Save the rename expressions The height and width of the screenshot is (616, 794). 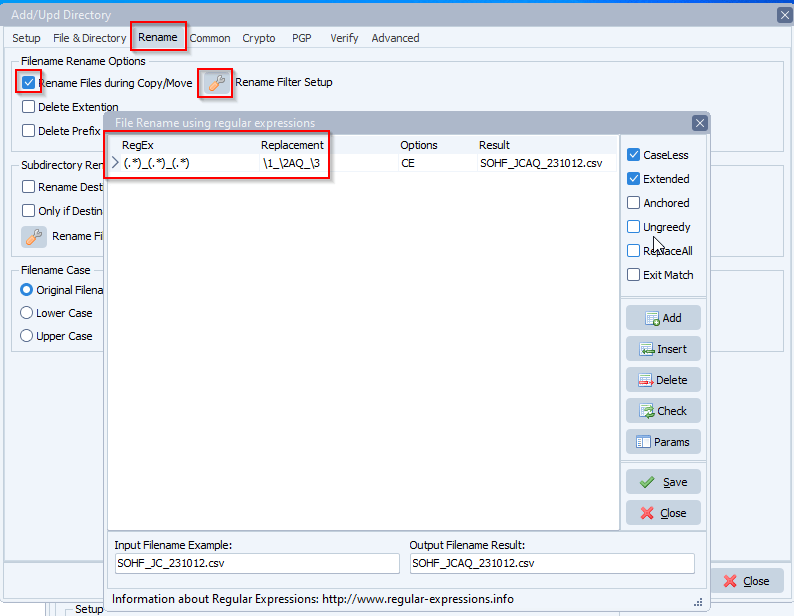(663, 482)
